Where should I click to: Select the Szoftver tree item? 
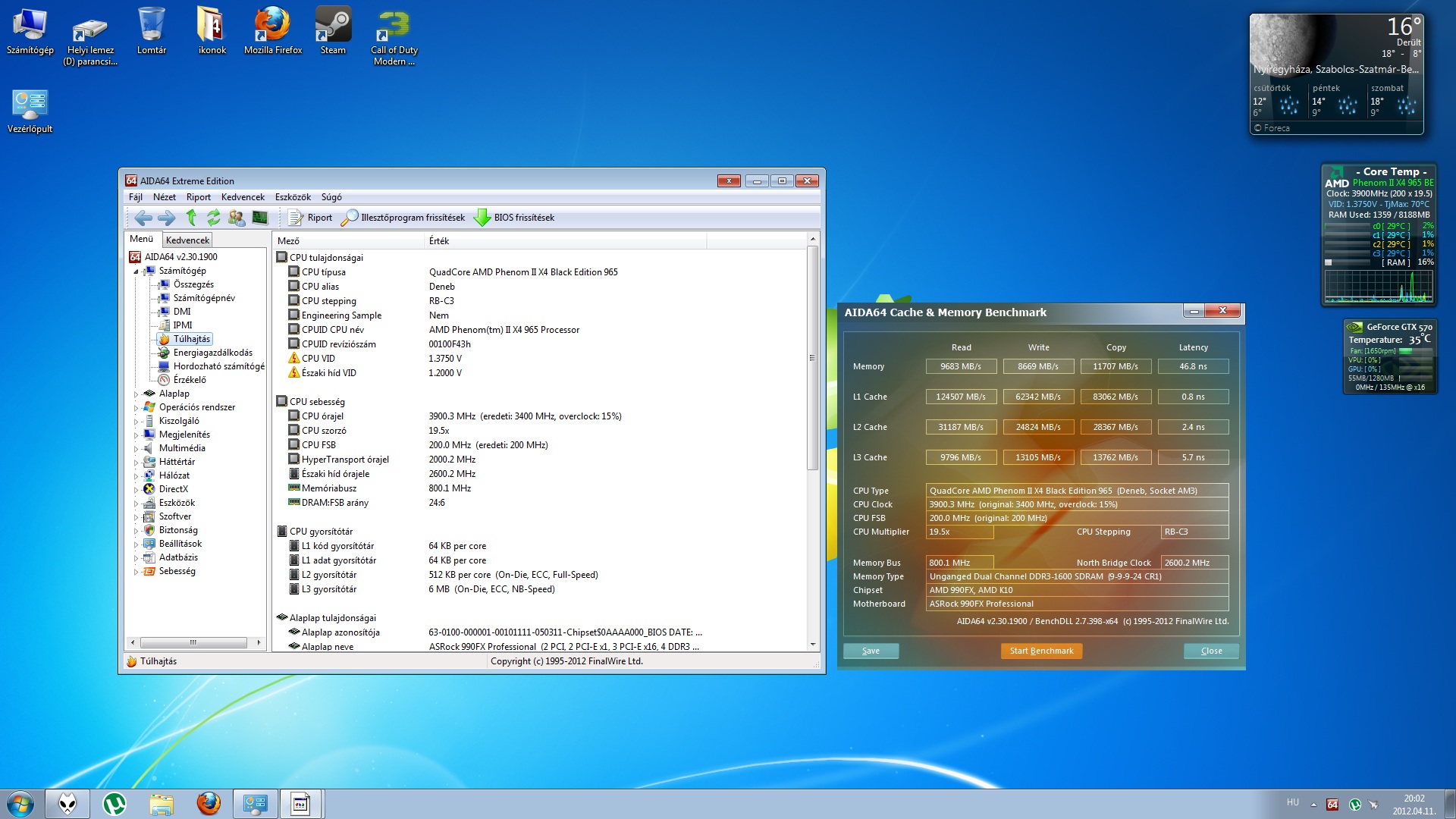click(174, 516)
